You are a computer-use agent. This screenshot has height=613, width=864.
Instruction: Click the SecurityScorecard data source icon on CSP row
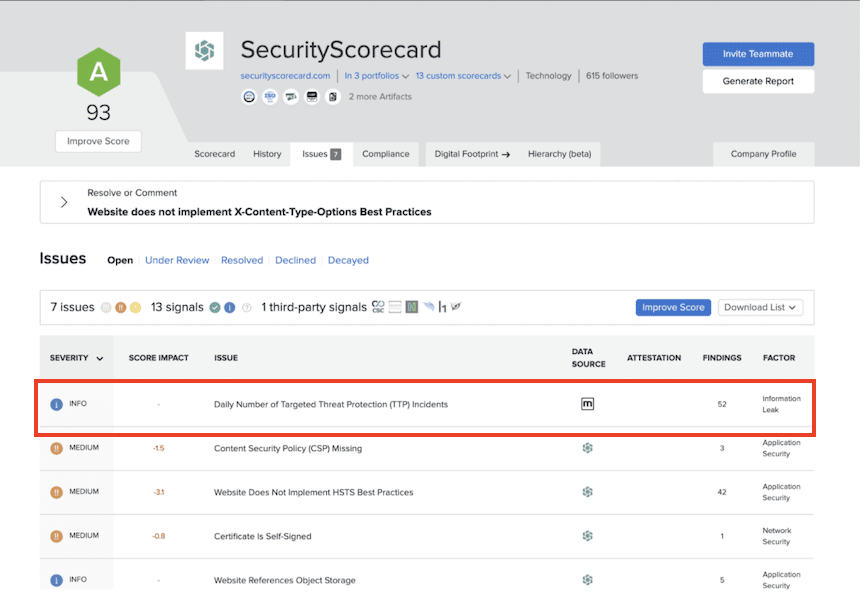[588, 448]
